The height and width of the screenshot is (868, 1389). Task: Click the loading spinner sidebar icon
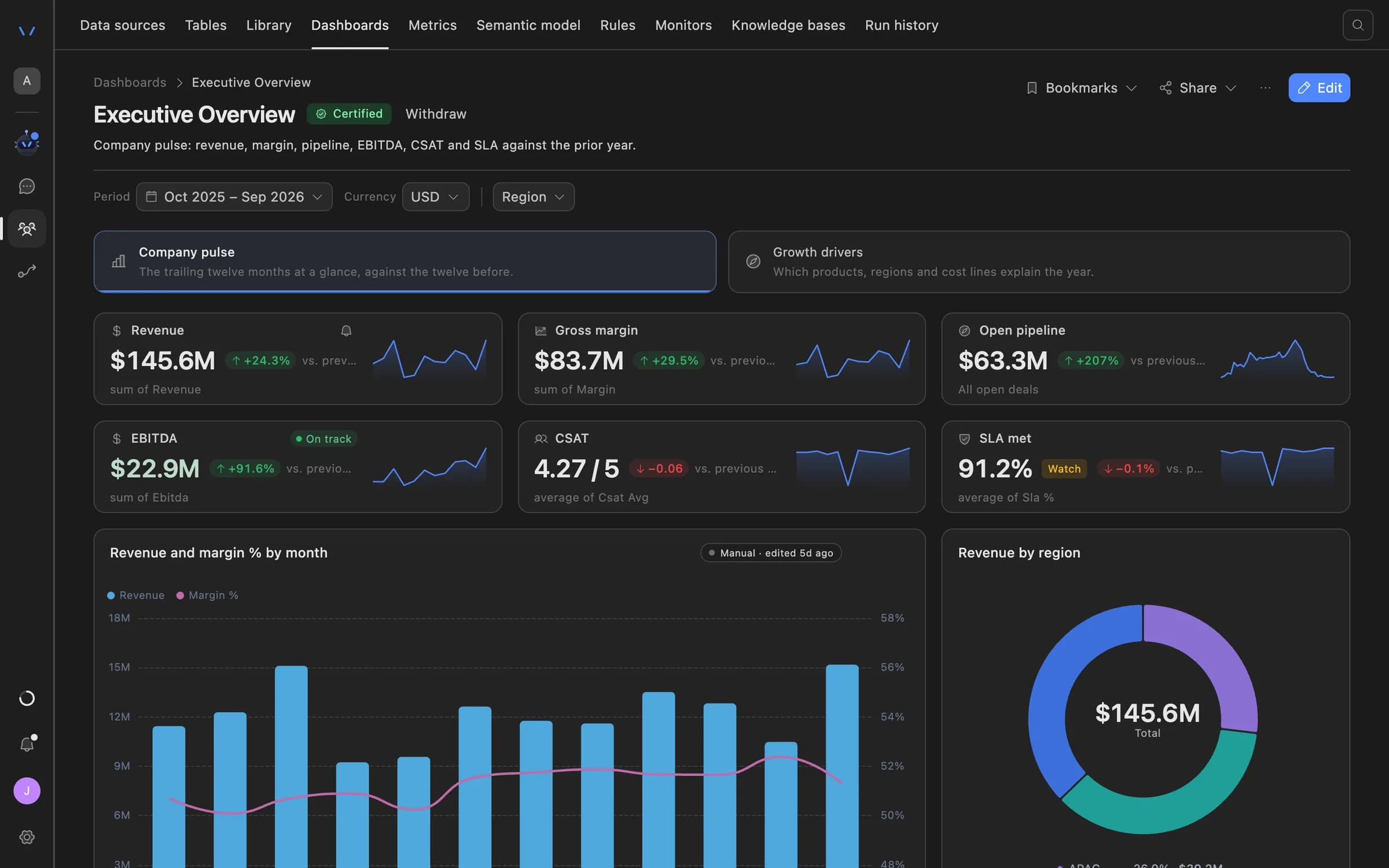(x=27, y=698)
